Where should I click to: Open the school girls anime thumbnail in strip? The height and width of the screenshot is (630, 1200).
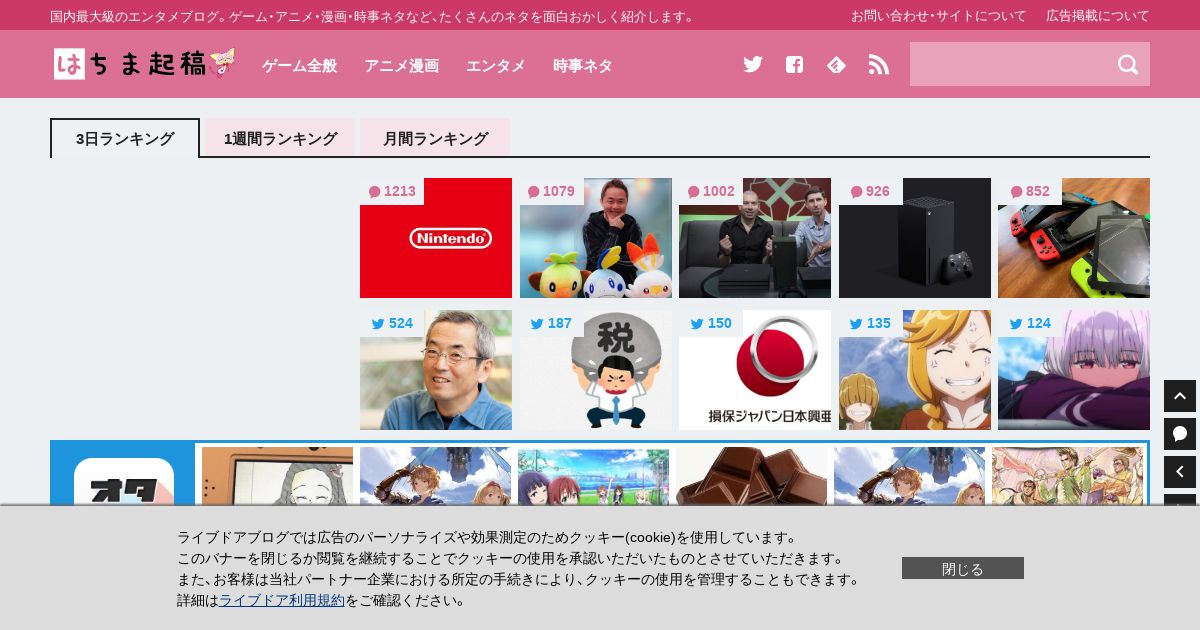tap(593, 476)
